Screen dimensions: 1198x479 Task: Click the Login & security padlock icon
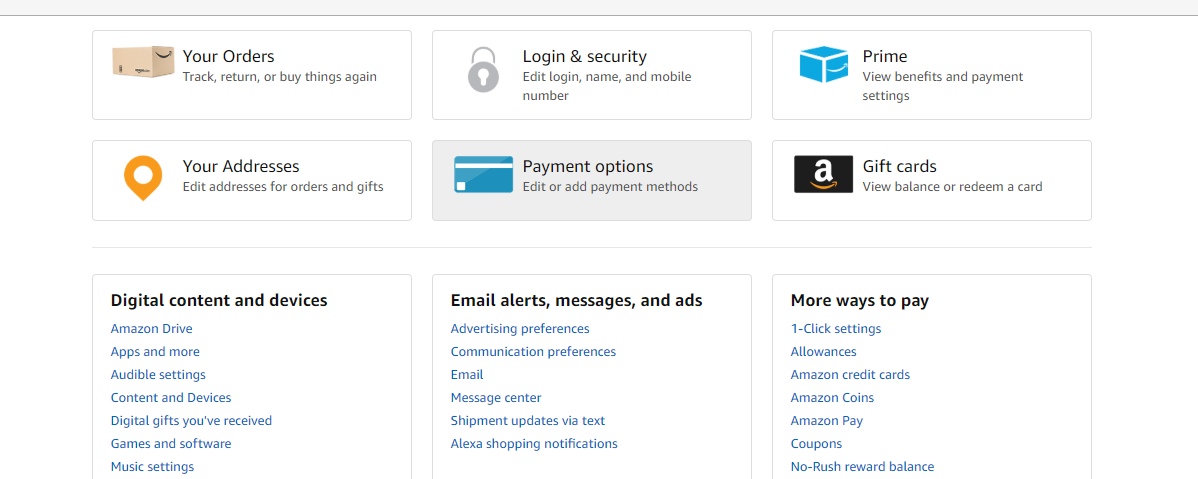(x=484, y=70)
